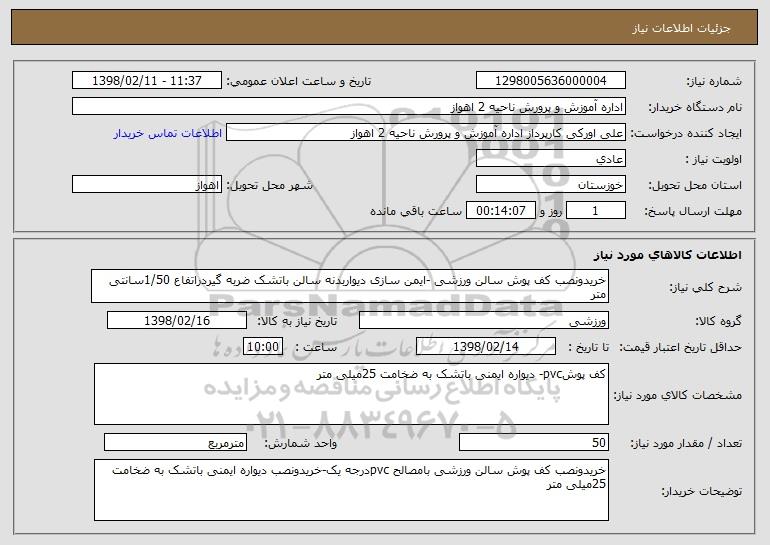This screenshot has height=545, width=770.
Task: Click the شهر محل تحویل field اهواز
Action: point(147,184)
